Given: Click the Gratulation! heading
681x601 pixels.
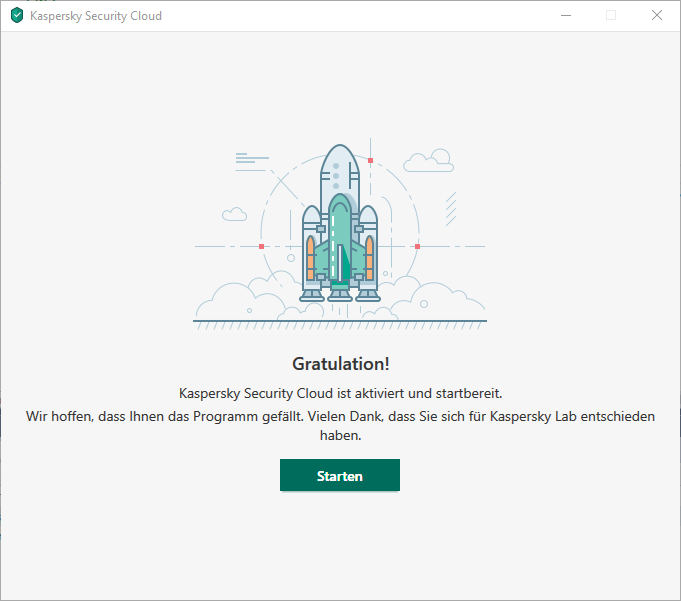Looking at the screenshot, I should click(340, 363).
